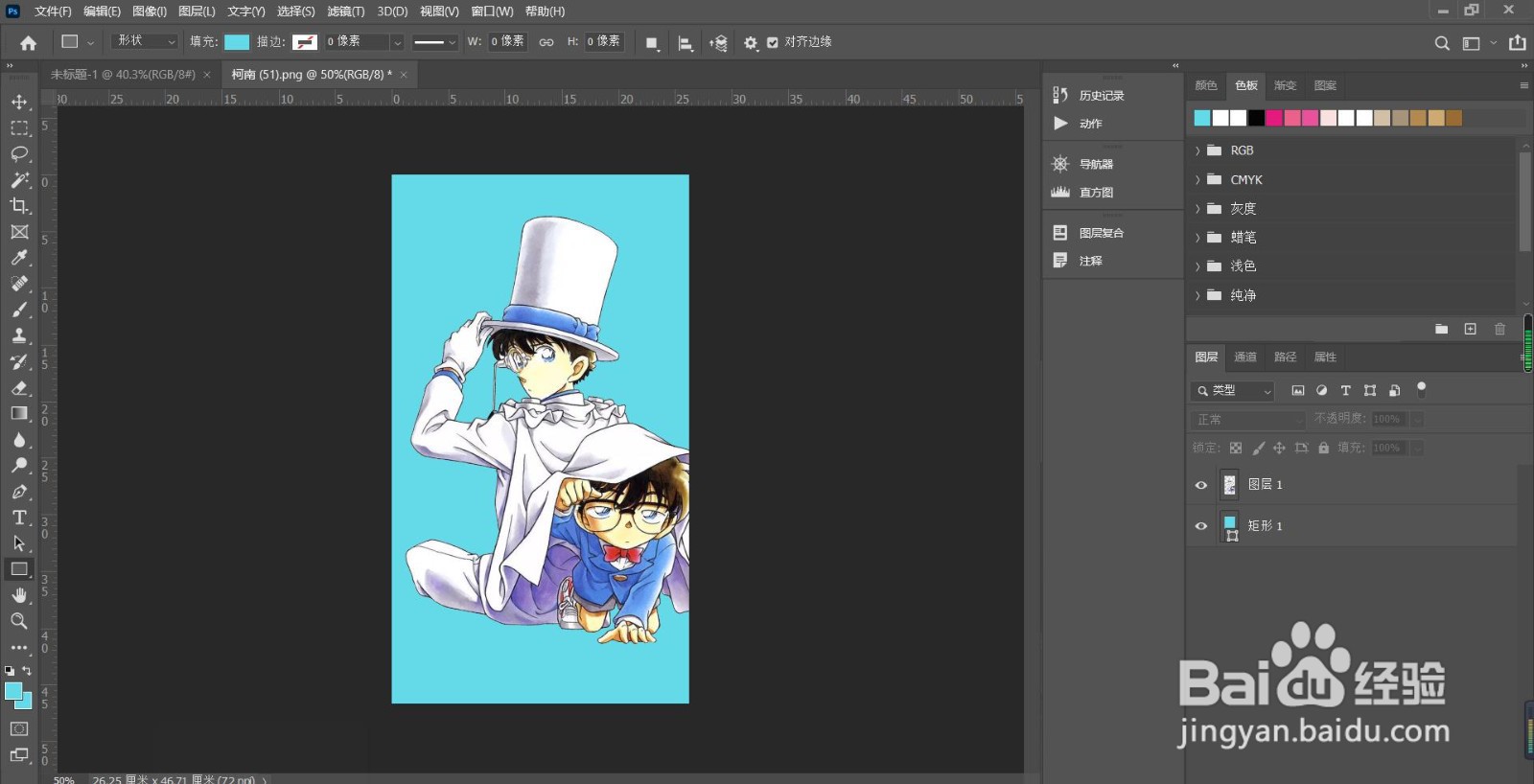Click the share export icon

[x=1518, y=42]
